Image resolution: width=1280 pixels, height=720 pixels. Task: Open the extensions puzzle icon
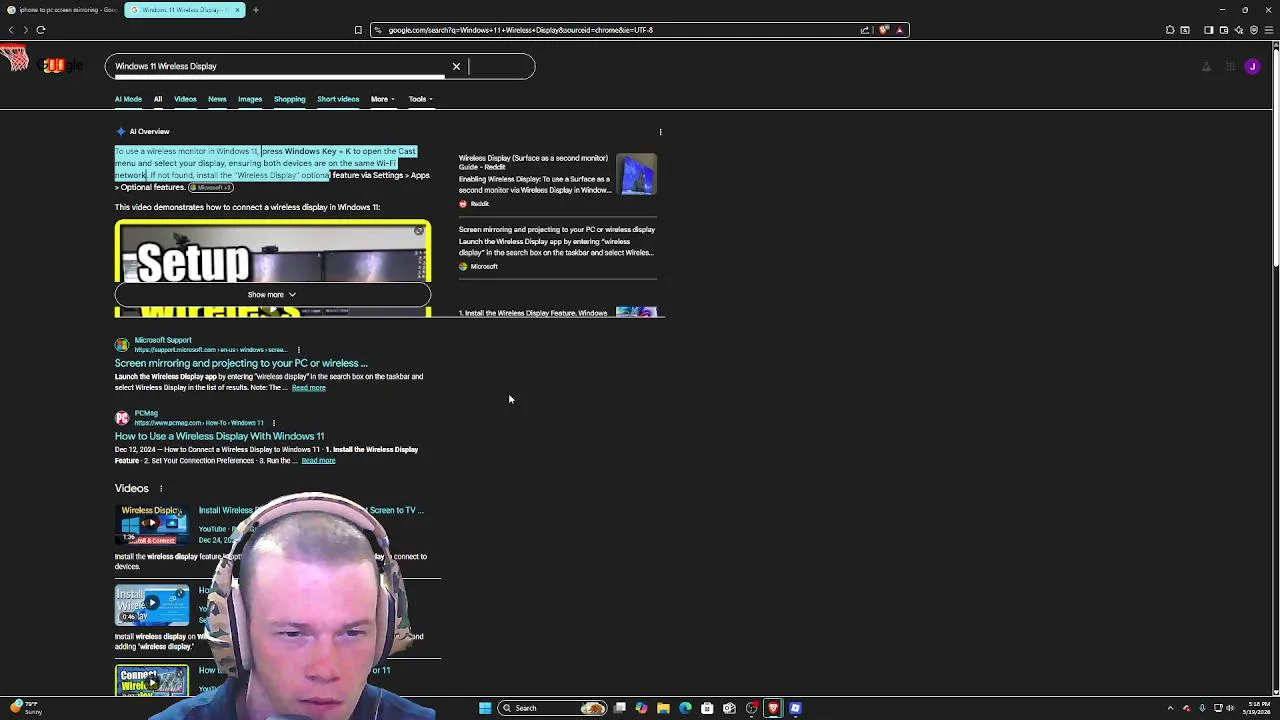(1170, 30)
